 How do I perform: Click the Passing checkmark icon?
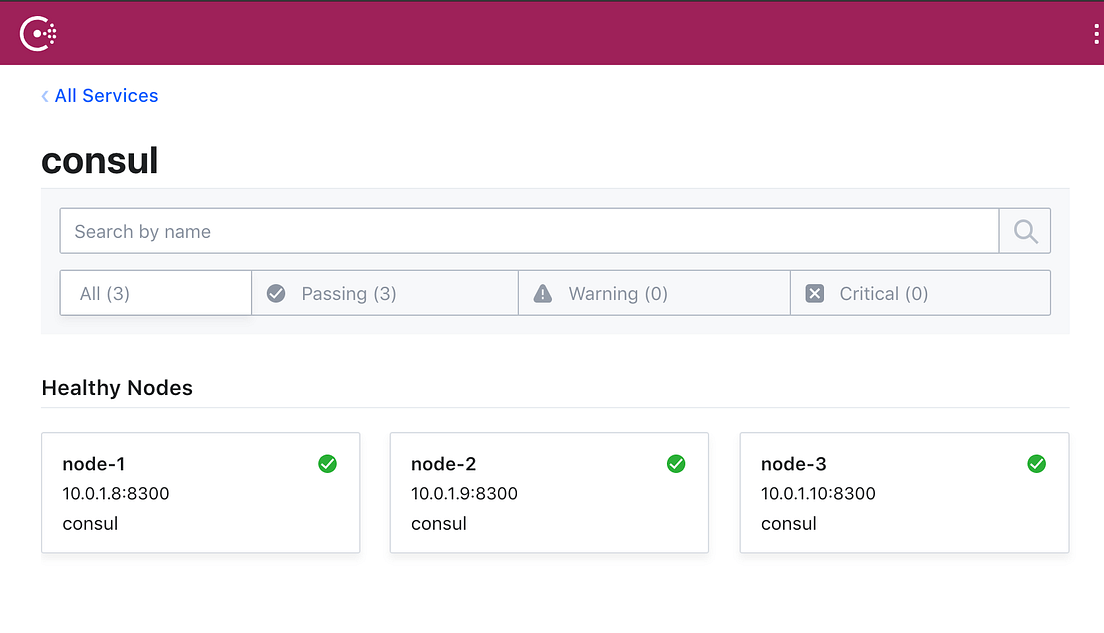click(276, 294)
